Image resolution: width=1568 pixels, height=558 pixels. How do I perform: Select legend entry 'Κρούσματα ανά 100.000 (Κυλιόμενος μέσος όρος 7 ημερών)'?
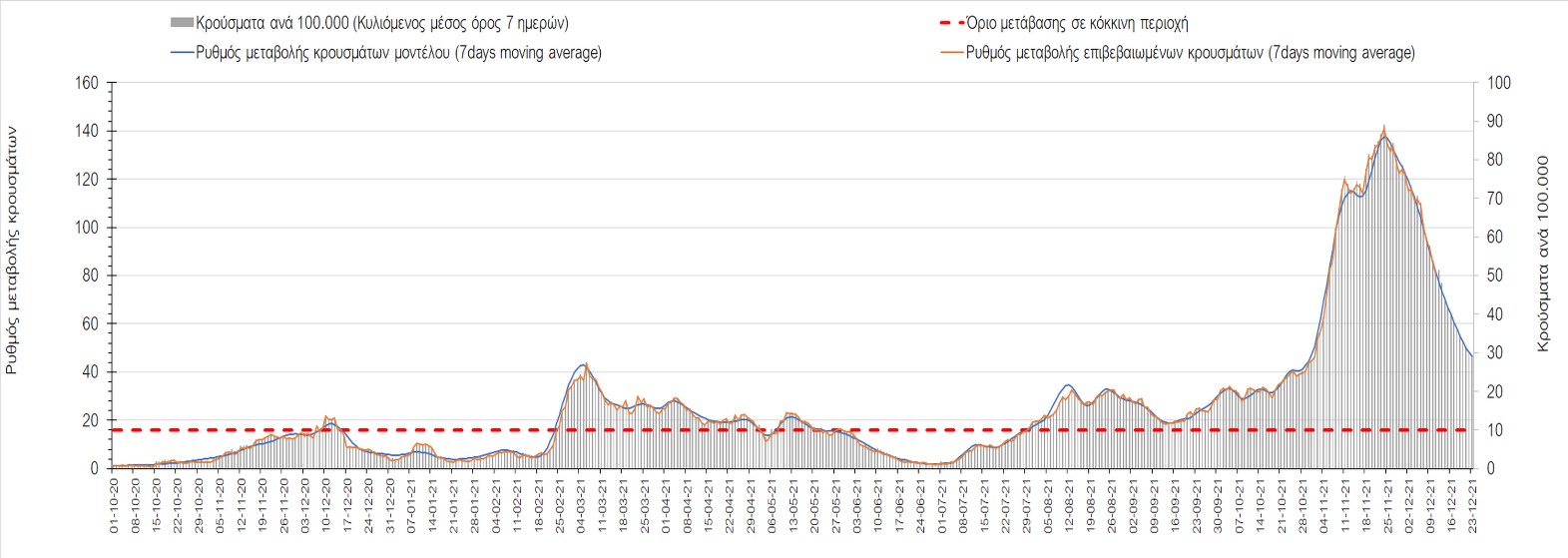click(x=382, y=23)
